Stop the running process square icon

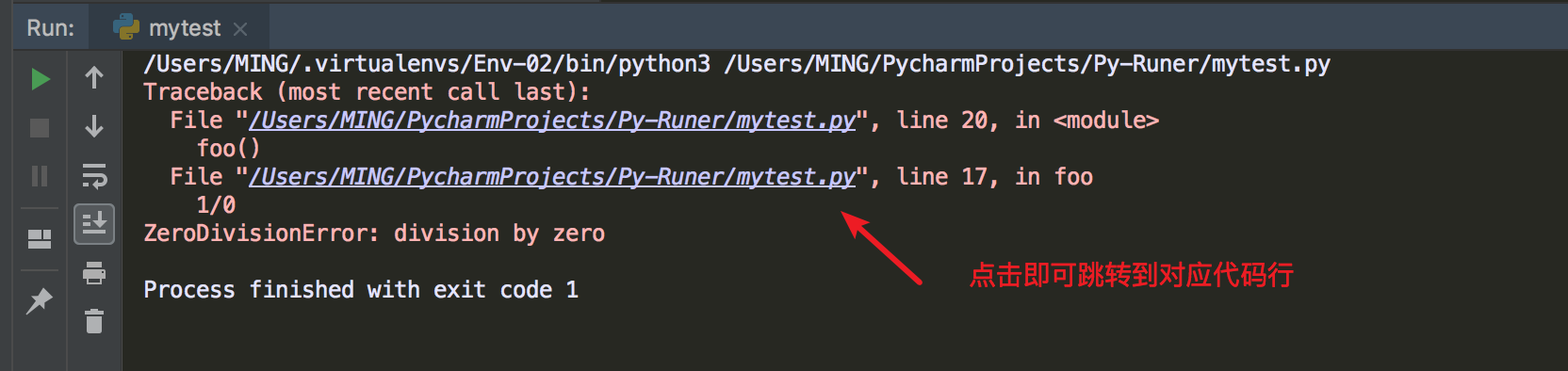point(40,128)
